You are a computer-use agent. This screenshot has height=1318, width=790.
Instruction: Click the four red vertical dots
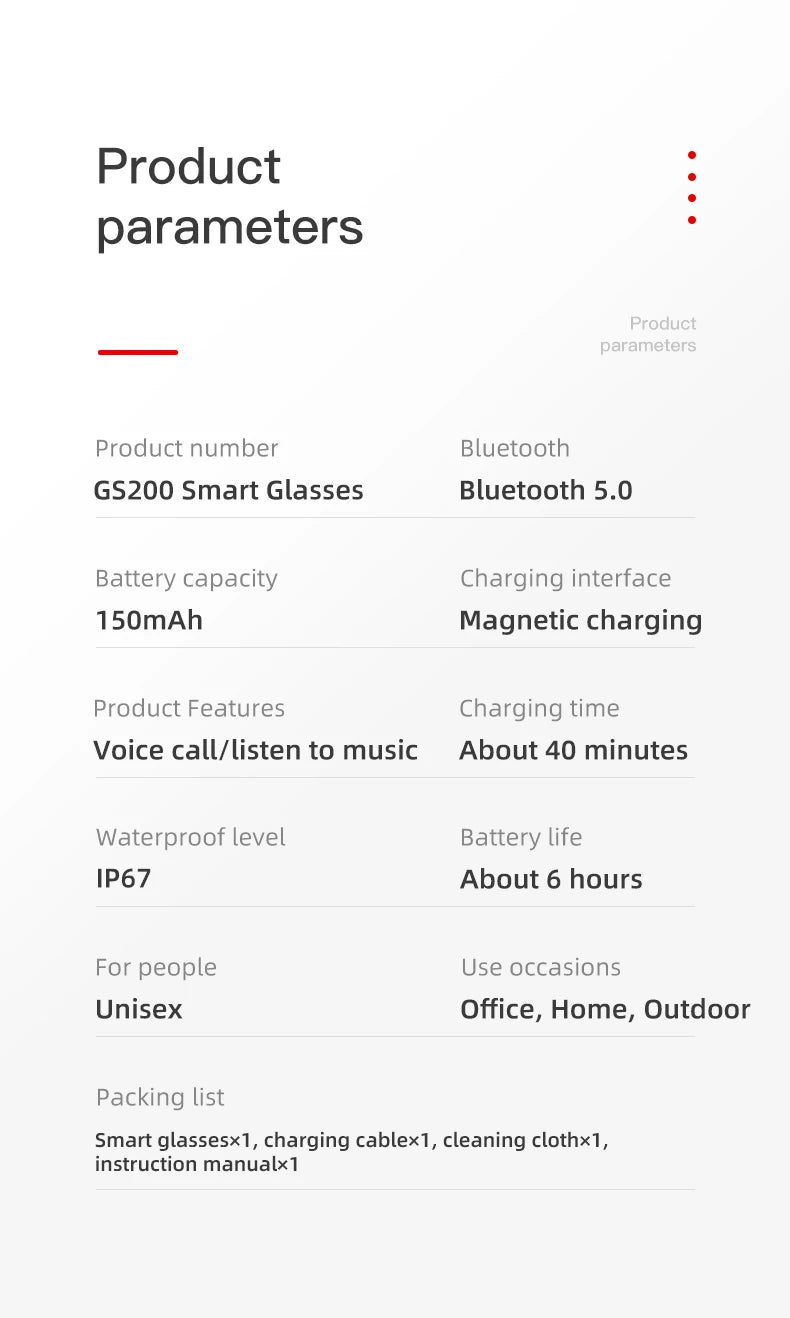[x=691, y=188]
